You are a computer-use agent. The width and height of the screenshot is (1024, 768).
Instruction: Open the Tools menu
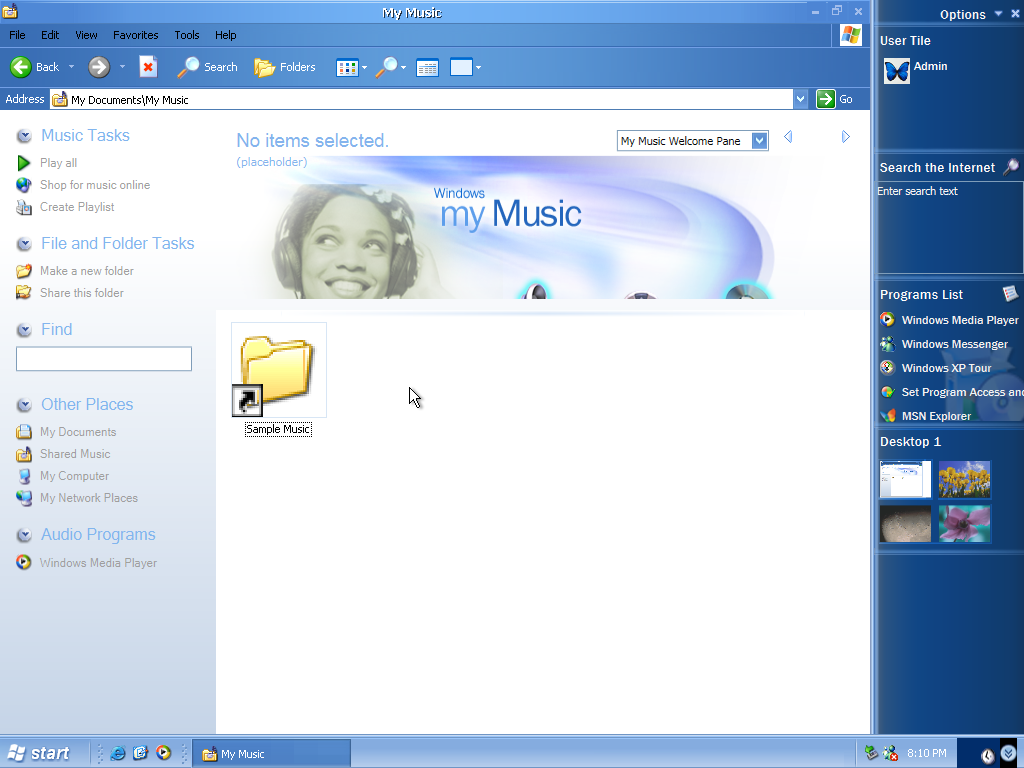[x=187, y=35]
